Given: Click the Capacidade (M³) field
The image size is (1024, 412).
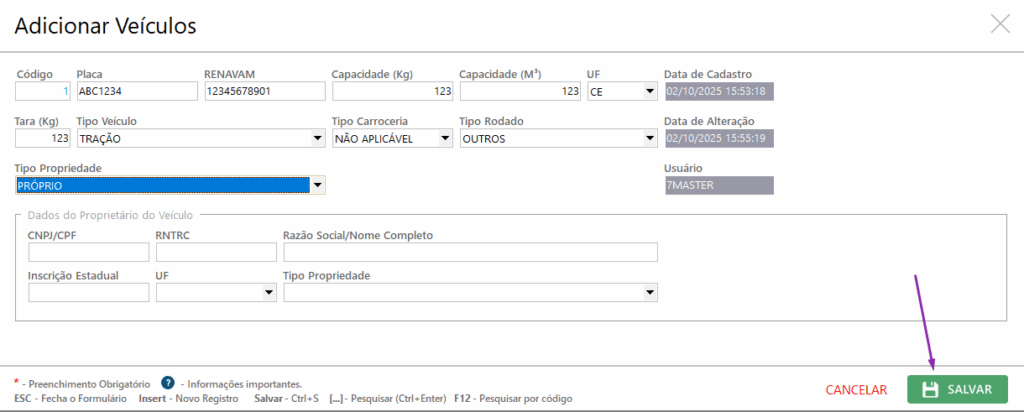Looking at the screenshot, I should coord(520,92).
